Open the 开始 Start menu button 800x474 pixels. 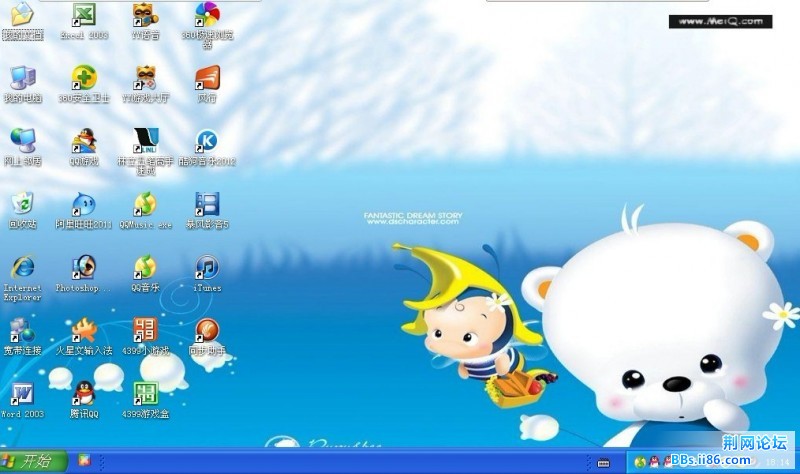point(33,461)
